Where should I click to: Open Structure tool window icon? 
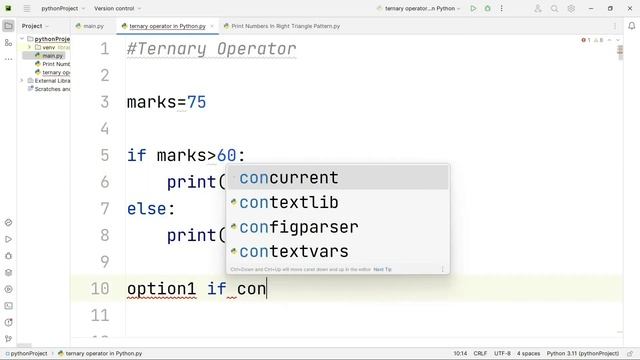pyautogui.click(x=8, y=42)
